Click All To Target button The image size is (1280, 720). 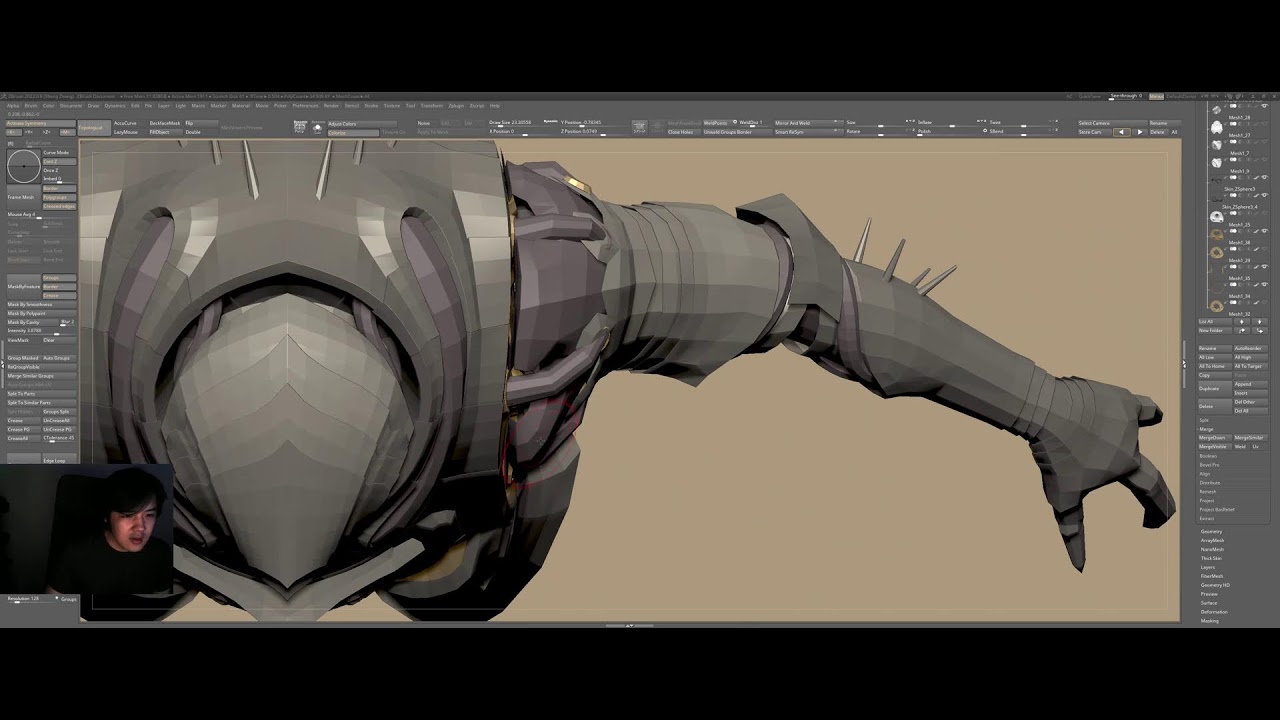point(1251,366)
